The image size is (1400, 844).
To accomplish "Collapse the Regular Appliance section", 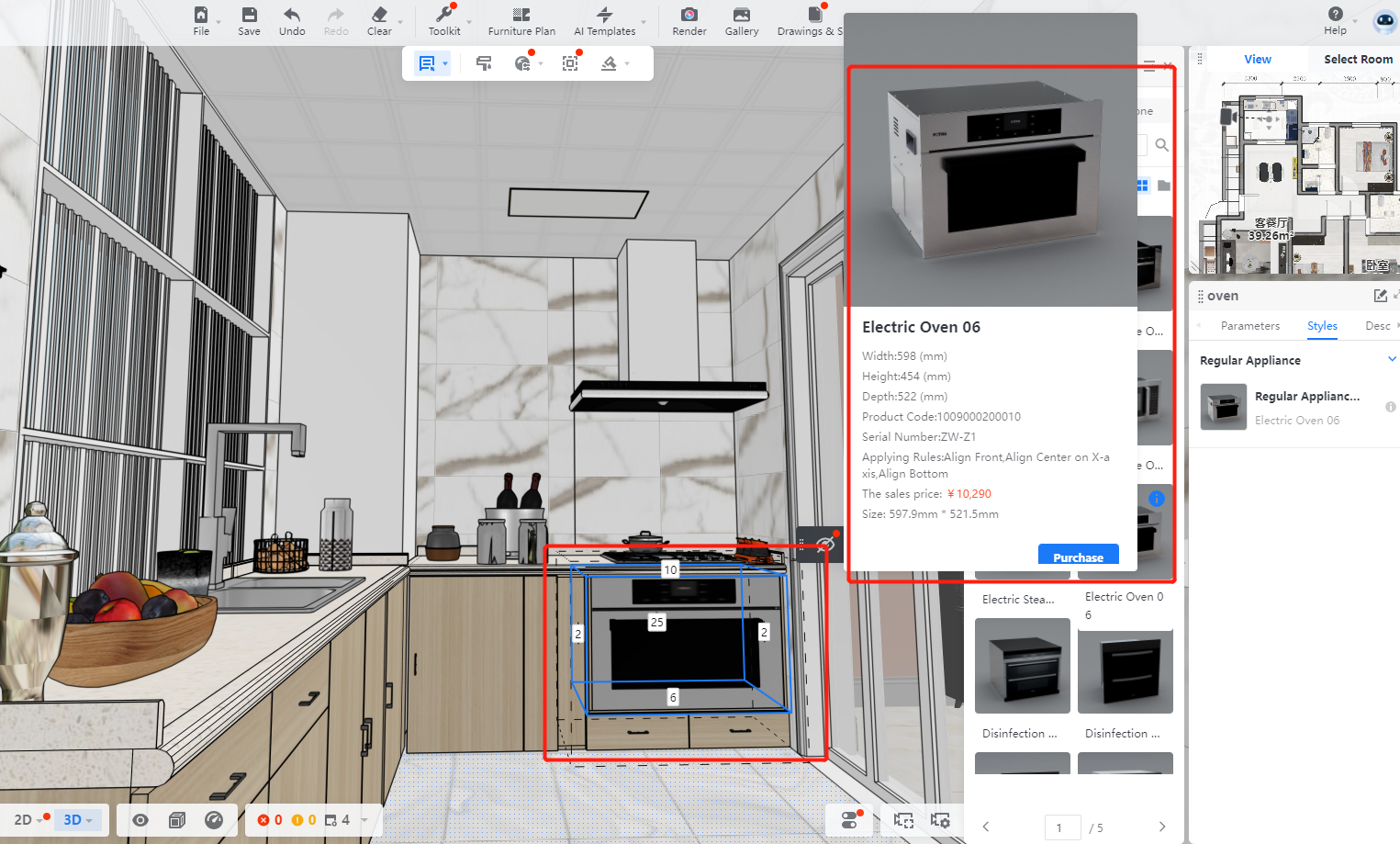I will tap(1392, 360).
